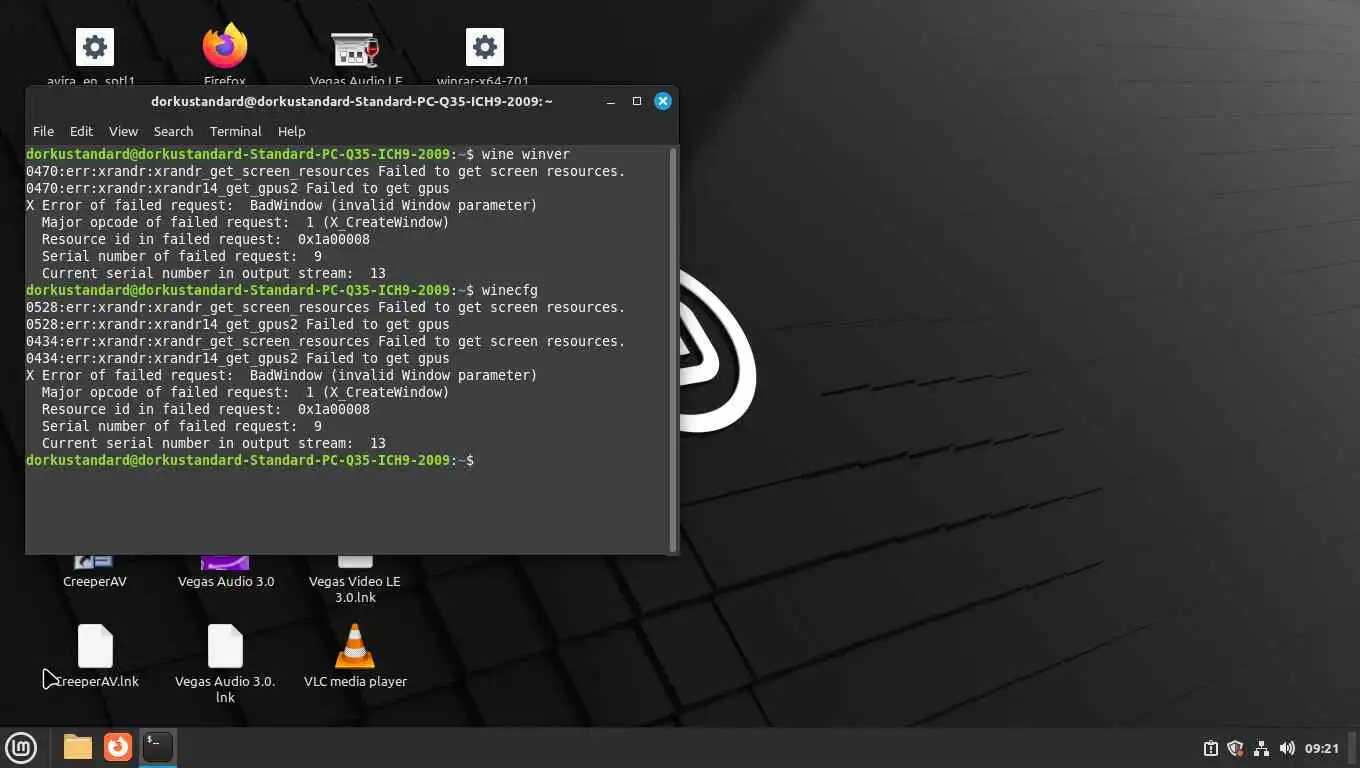Click the terminal button in the taskbar
The width and height of the screenshot is (1360, 768).
tap(158, 747)
